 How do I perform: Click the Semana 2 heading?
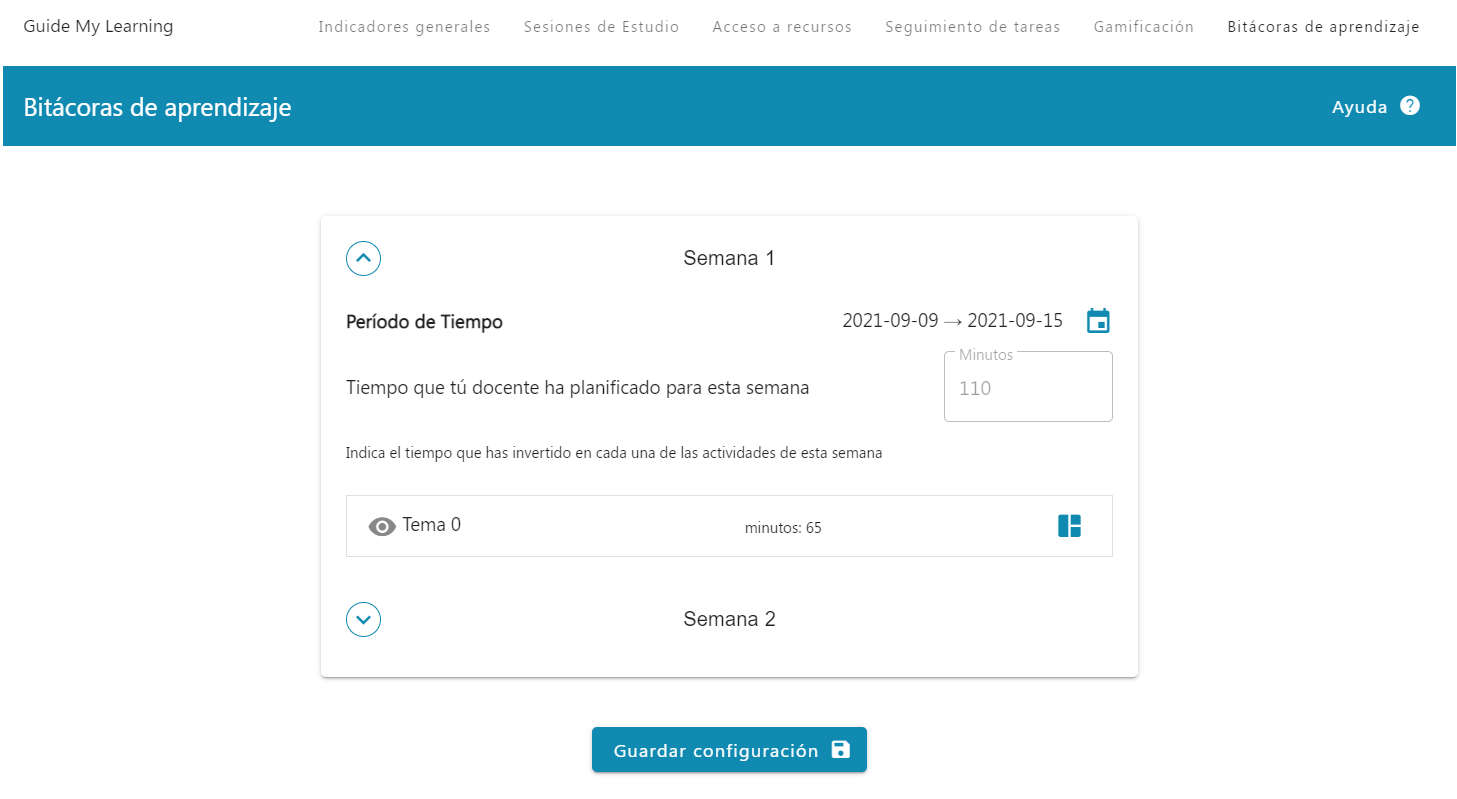click(x=729, y=619)
